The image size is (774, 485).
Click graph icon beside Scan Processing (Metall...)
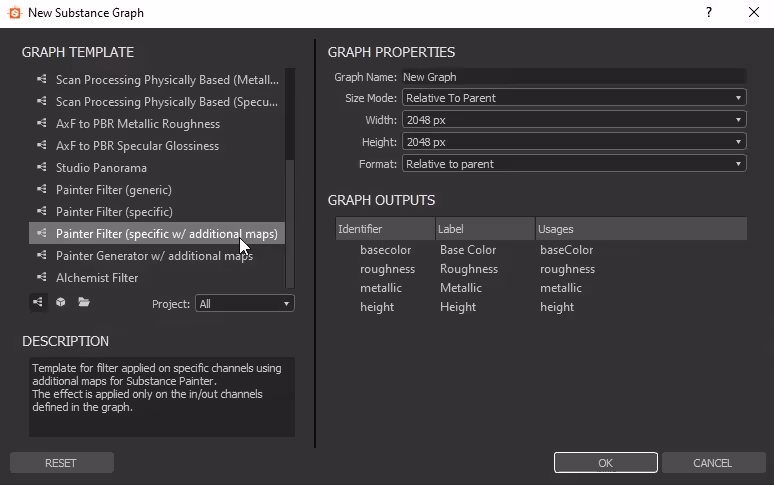point(41,79)
